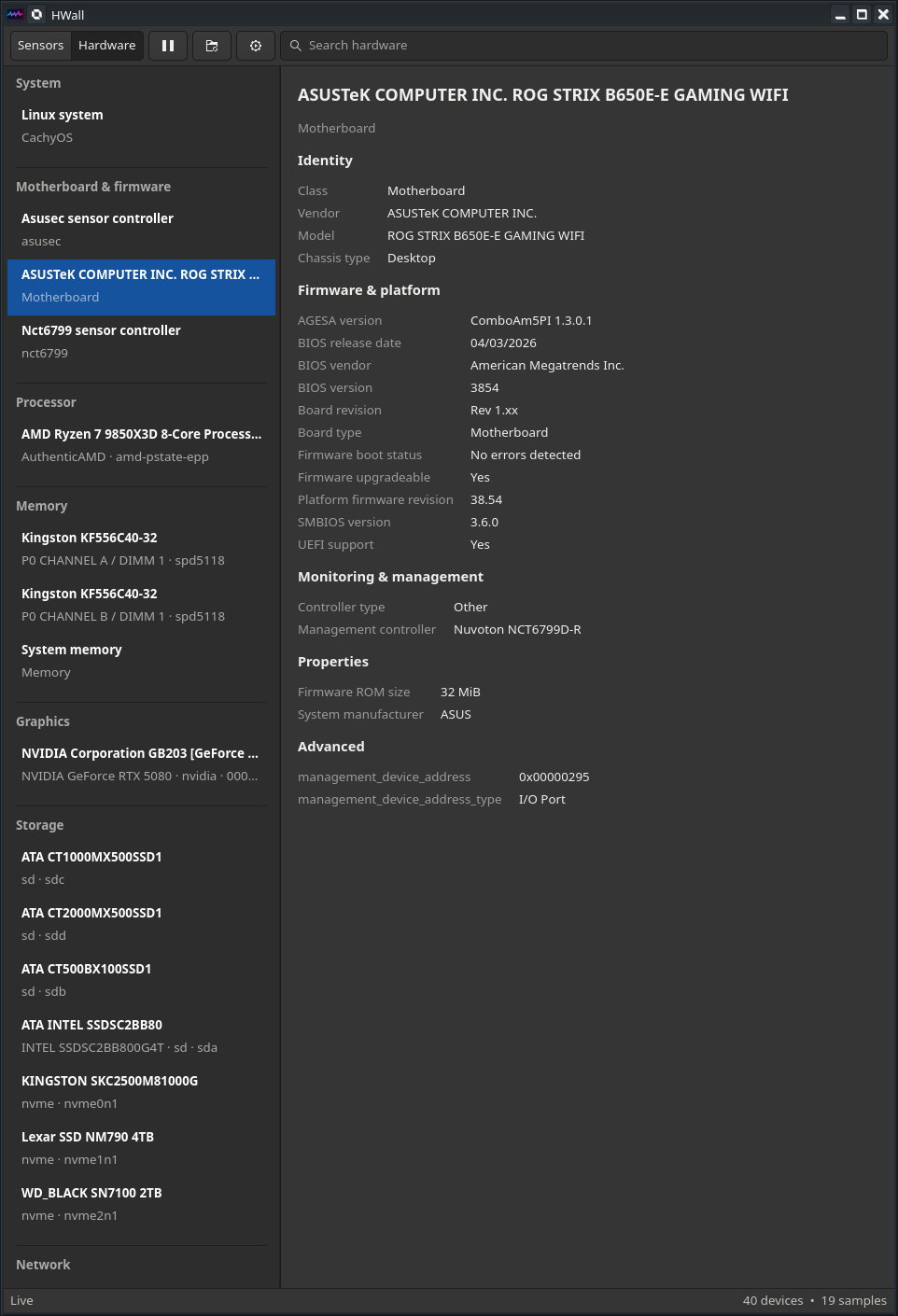
Task: Click the pin icon beside HWall title
Action: tap(37, 15)
